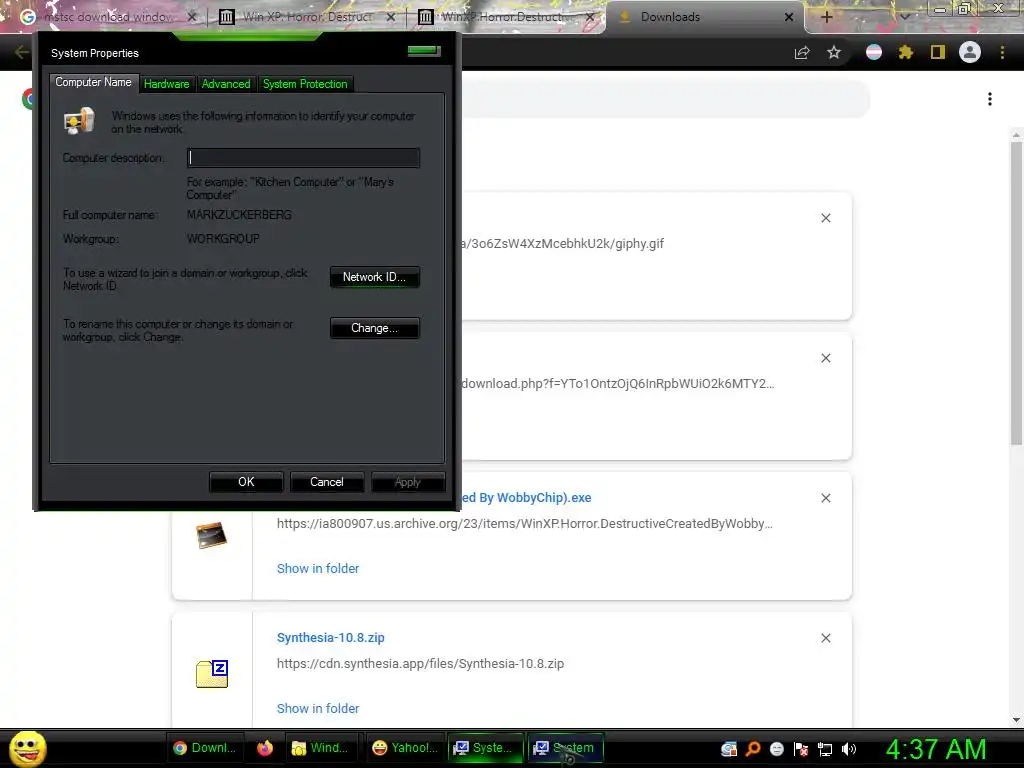Open the Hardware tab in System Properties
1024x768 pixels.
tap(166, 84)
